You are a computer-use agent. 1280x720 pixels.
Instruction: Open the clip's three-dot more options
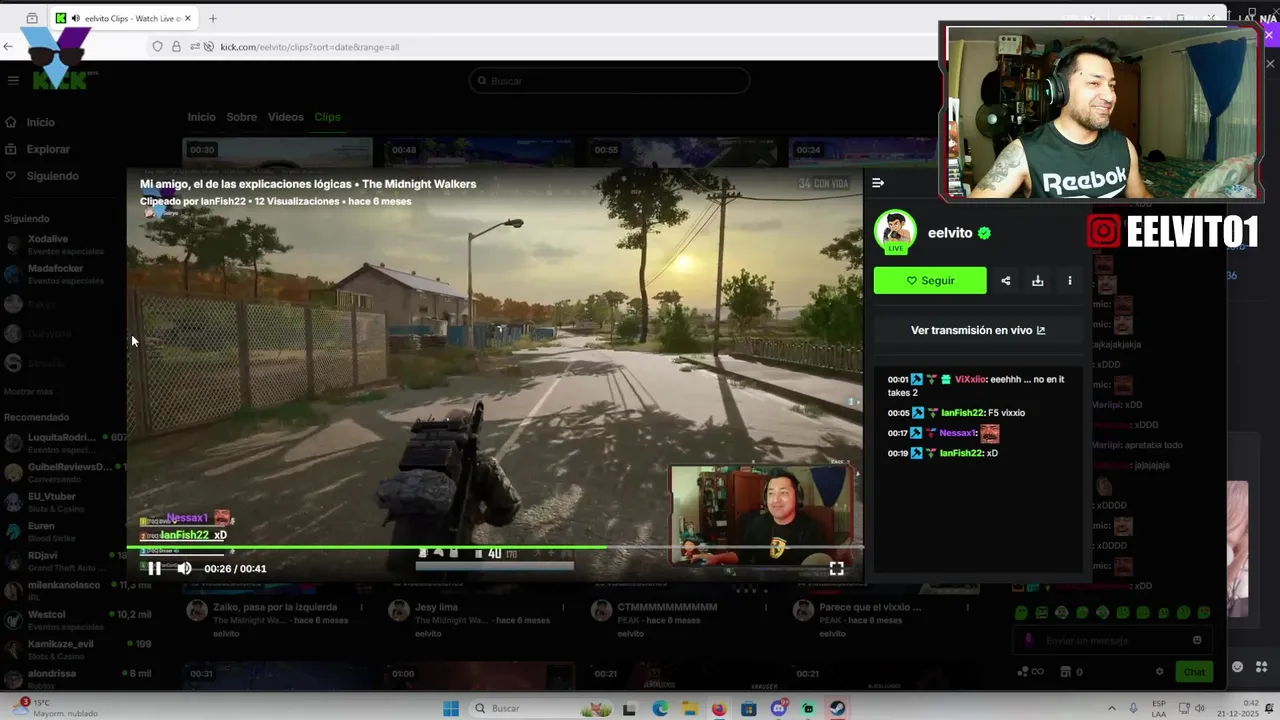[1070, 281]
